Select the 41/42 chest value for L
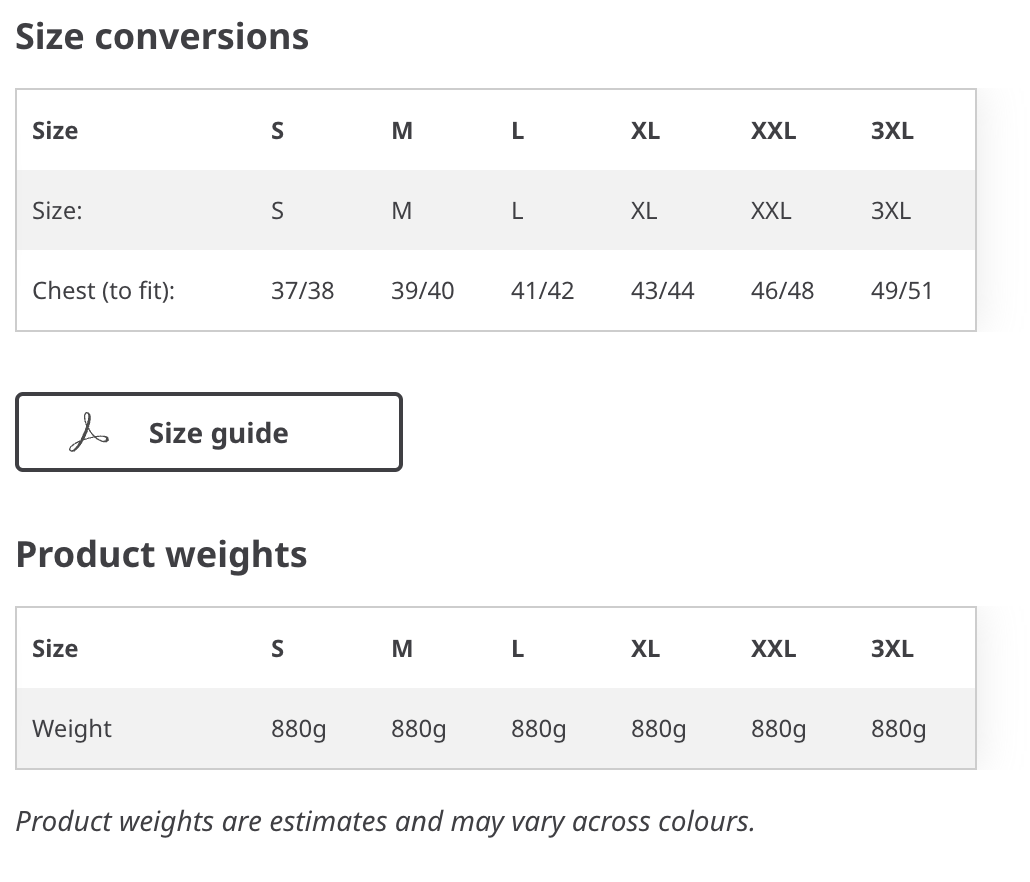 (x=543, y=290)
